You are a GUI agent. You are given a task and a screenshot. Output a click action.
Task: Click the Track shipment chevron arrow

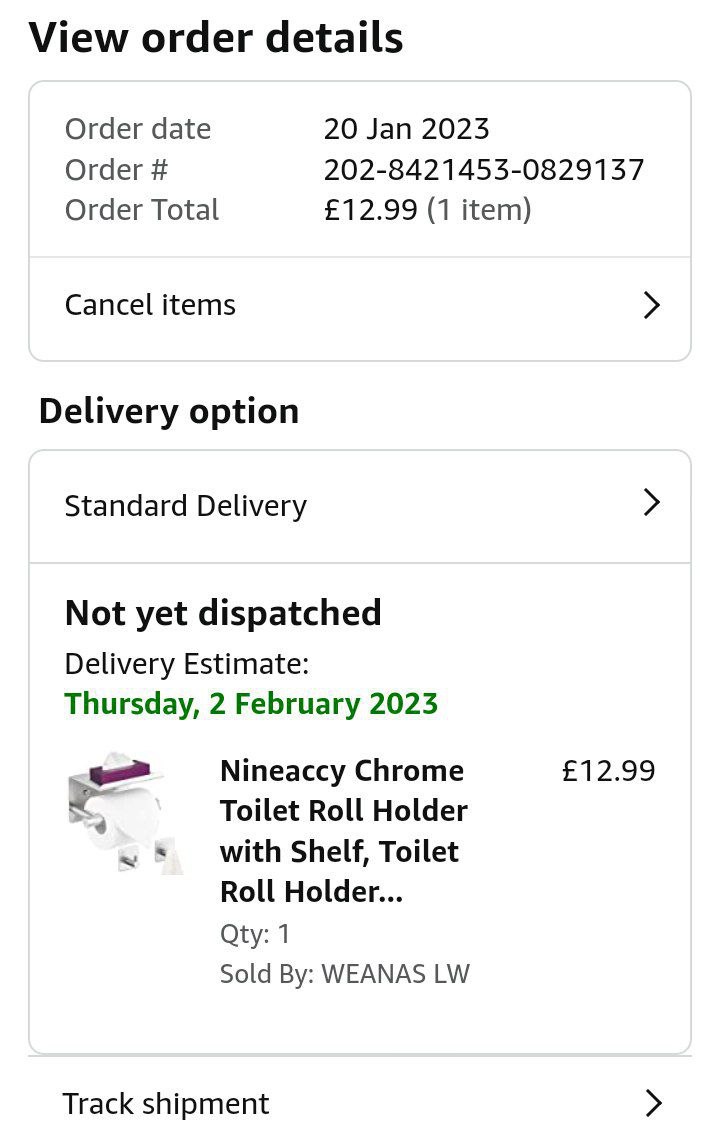[x=654, y=1103]
